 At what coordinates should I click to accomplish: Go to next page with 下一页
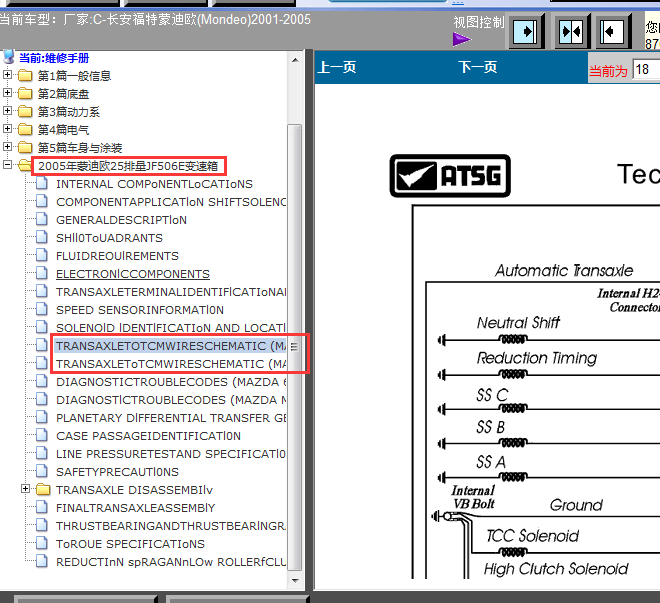coord(478,67)
